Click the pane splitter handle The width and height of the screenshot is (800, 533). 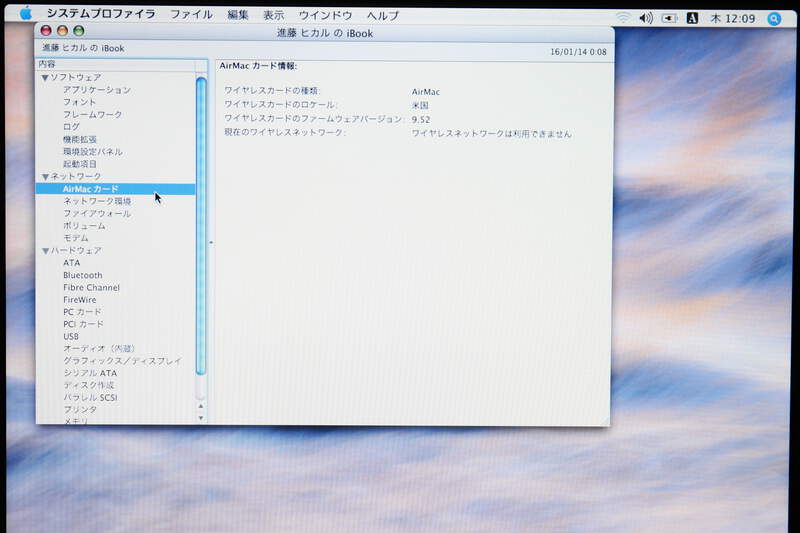(211, 242)
